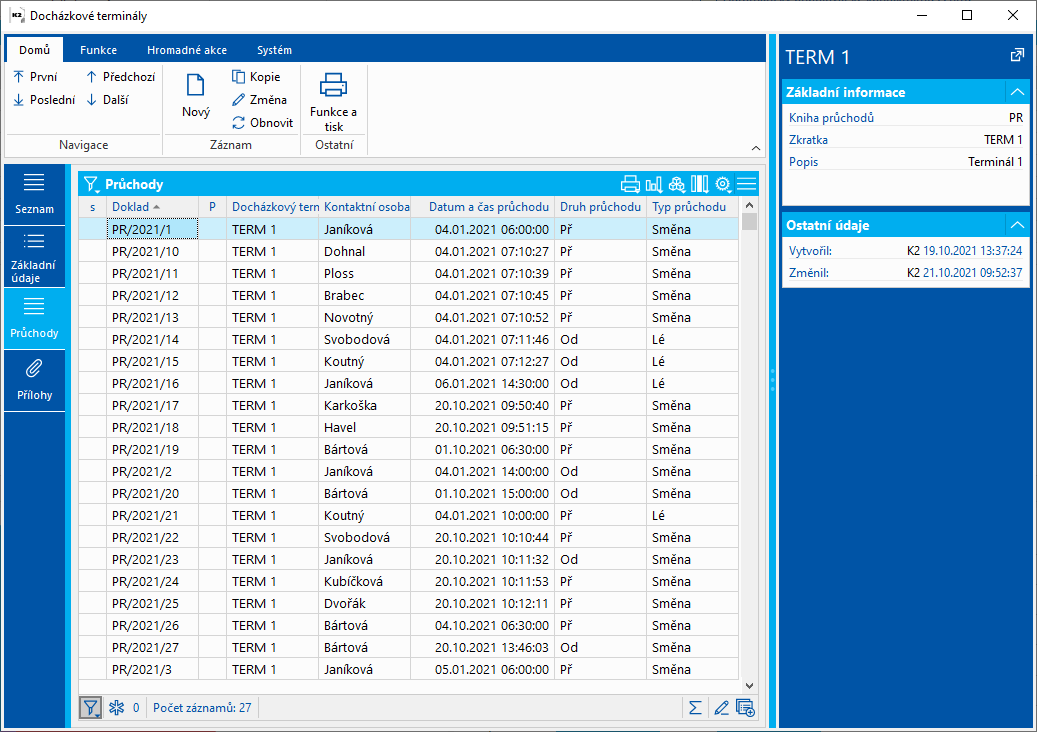Click the Nový record button
Image resolution: width=1037 pixels, height=732 pixels.
click(196, 97)
